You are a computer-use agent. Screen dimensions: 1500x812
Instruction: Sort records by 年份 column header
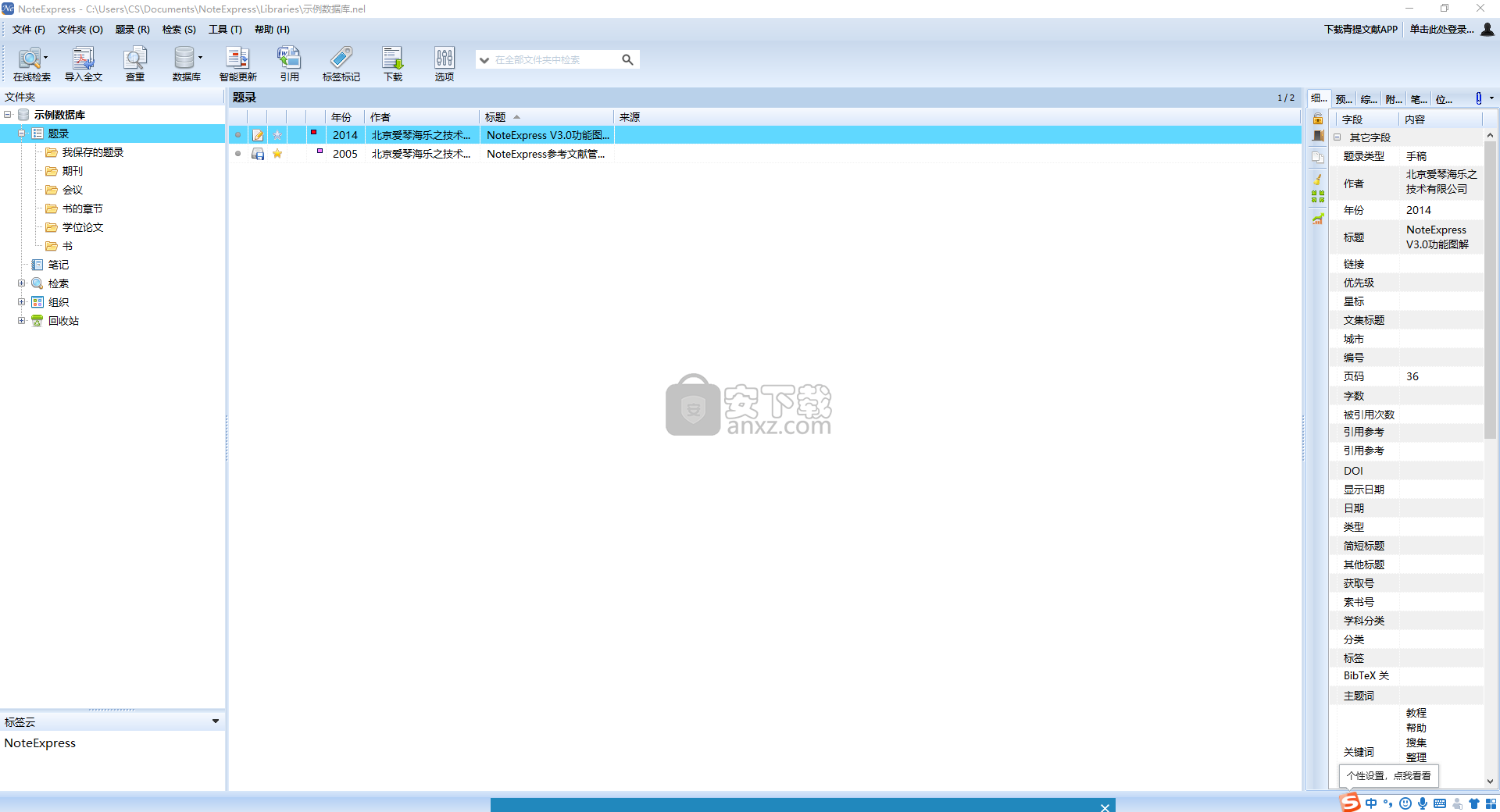point(345,117)
